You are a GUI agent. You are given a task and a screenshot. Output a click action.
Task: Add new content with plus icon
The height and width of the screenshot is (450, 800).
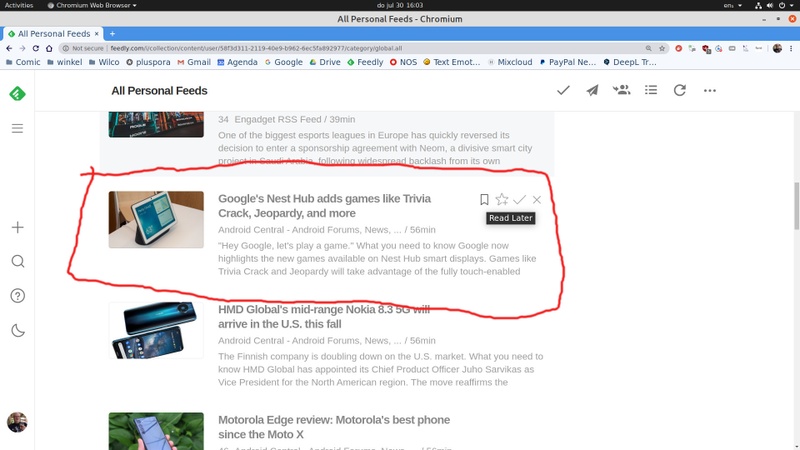(17, 227)
